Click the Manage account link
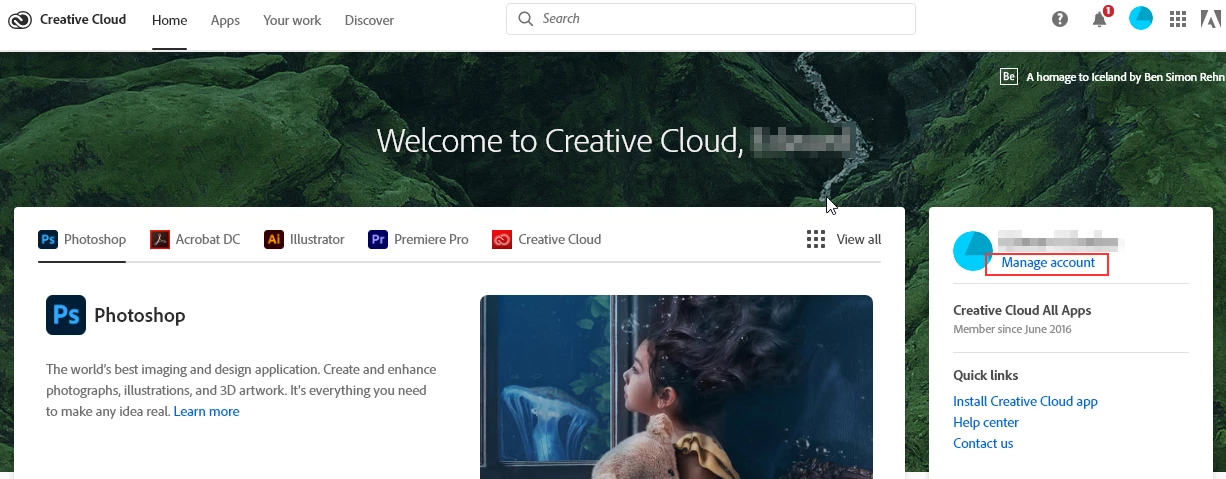 [x=1048, y=263]
